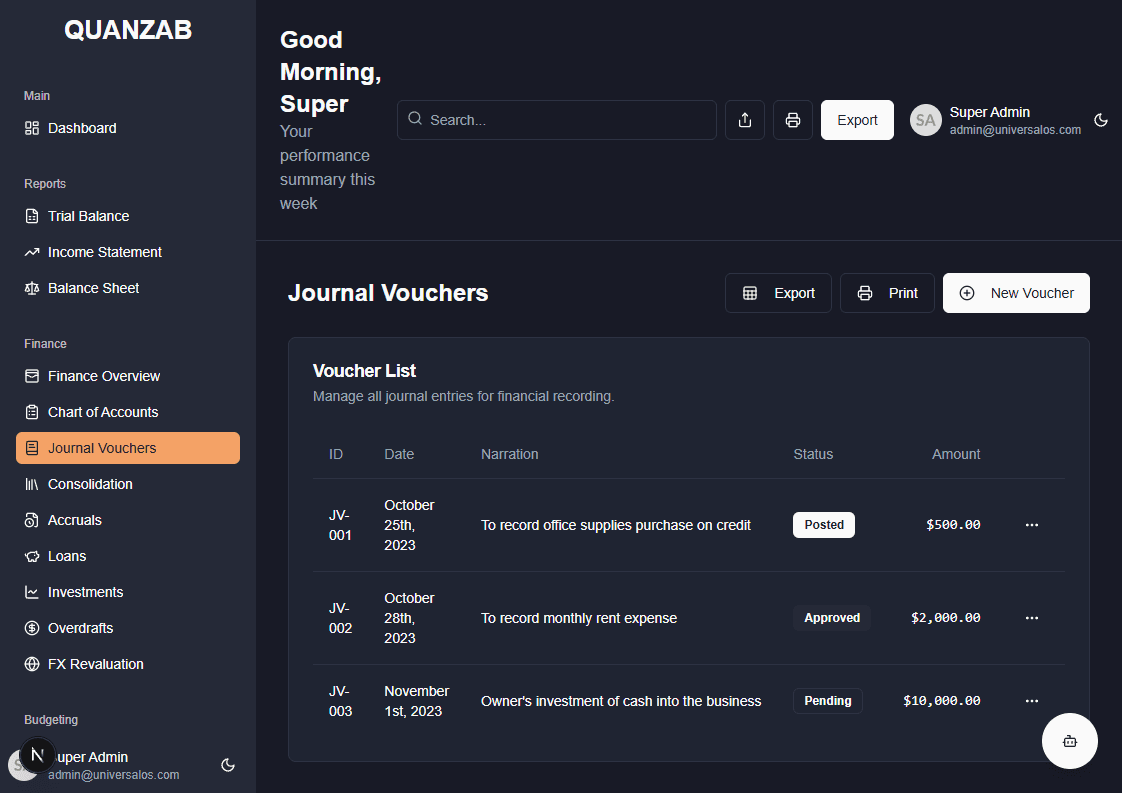
Task: Open Dashboard from the sidebar
Action: [x=128, y=128]
